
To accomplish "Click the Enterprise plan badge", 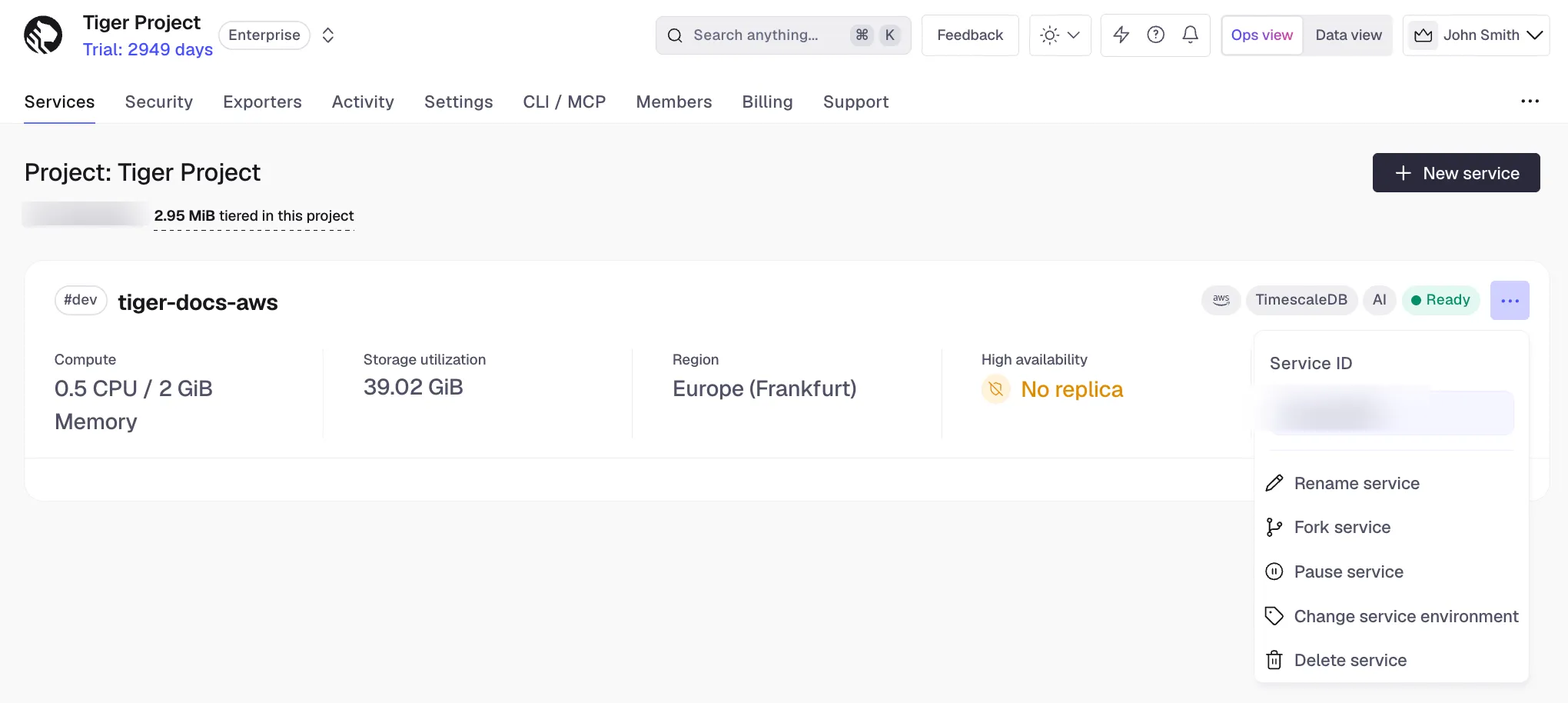I will [x=264, y=35].
